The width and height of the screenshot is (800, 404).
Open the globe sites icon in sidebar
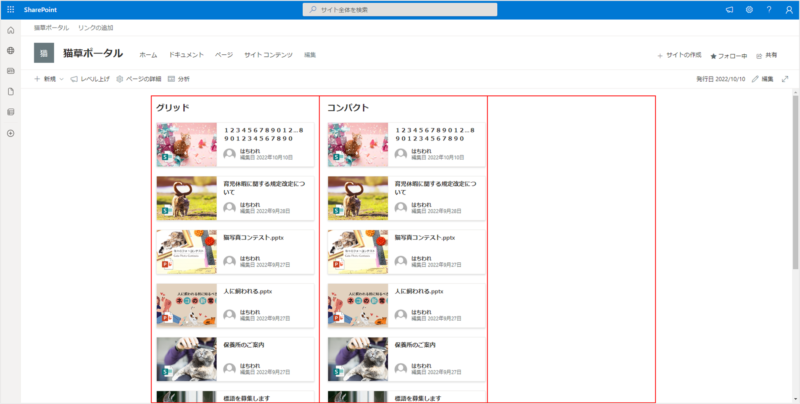coord(10,51)
